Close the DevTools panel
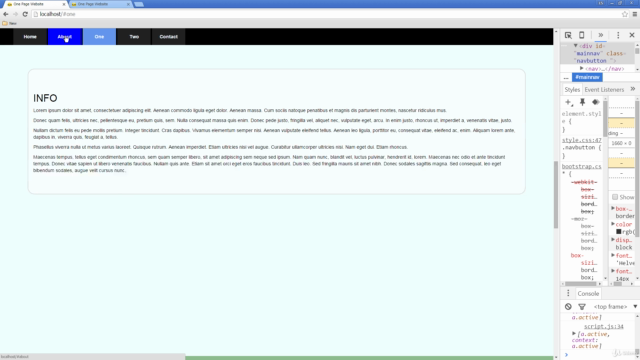This screenshot has width=640, height=360. pos(632,35)
